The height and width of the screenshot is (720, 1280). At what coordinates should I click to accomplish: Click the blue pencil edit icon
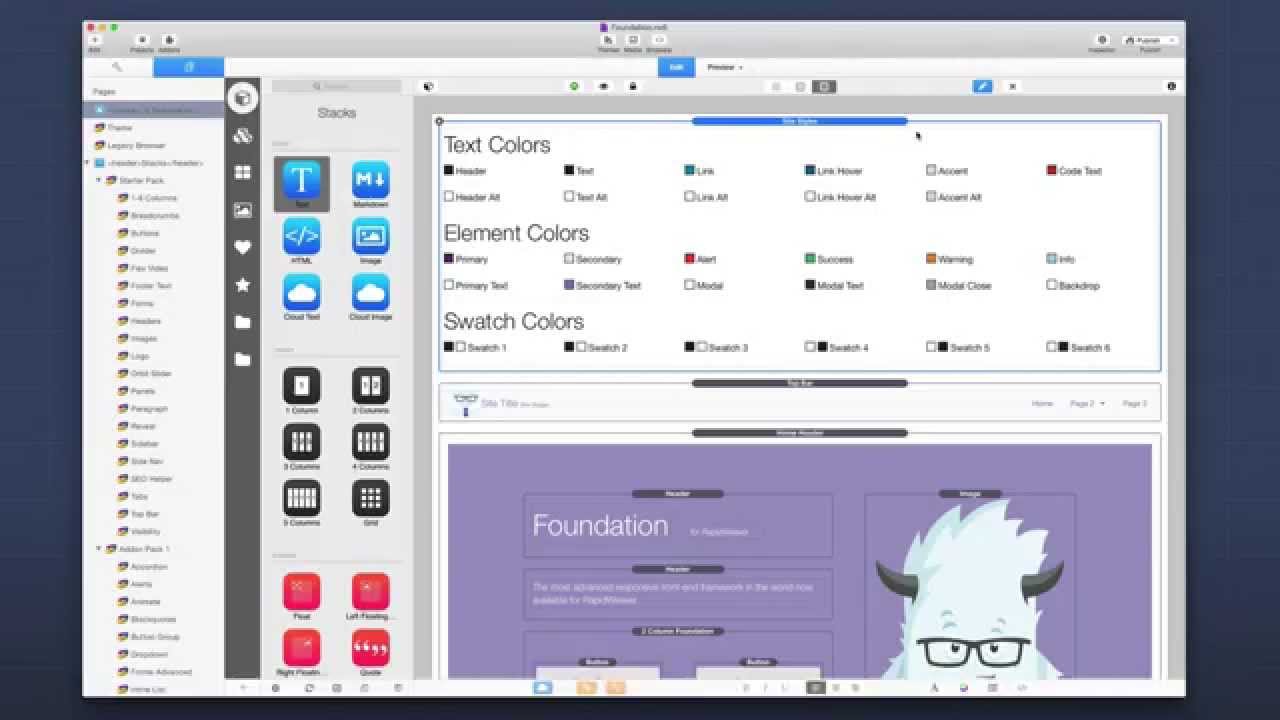click(982, 86)
